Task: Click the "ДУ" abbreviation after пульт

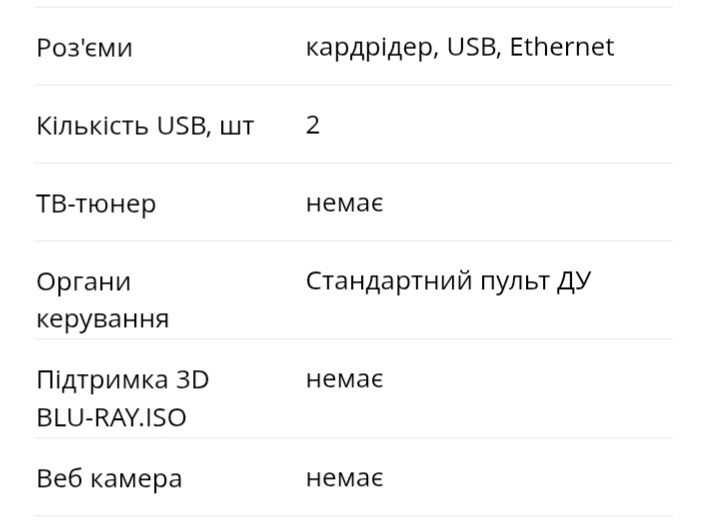Action: 572,281
